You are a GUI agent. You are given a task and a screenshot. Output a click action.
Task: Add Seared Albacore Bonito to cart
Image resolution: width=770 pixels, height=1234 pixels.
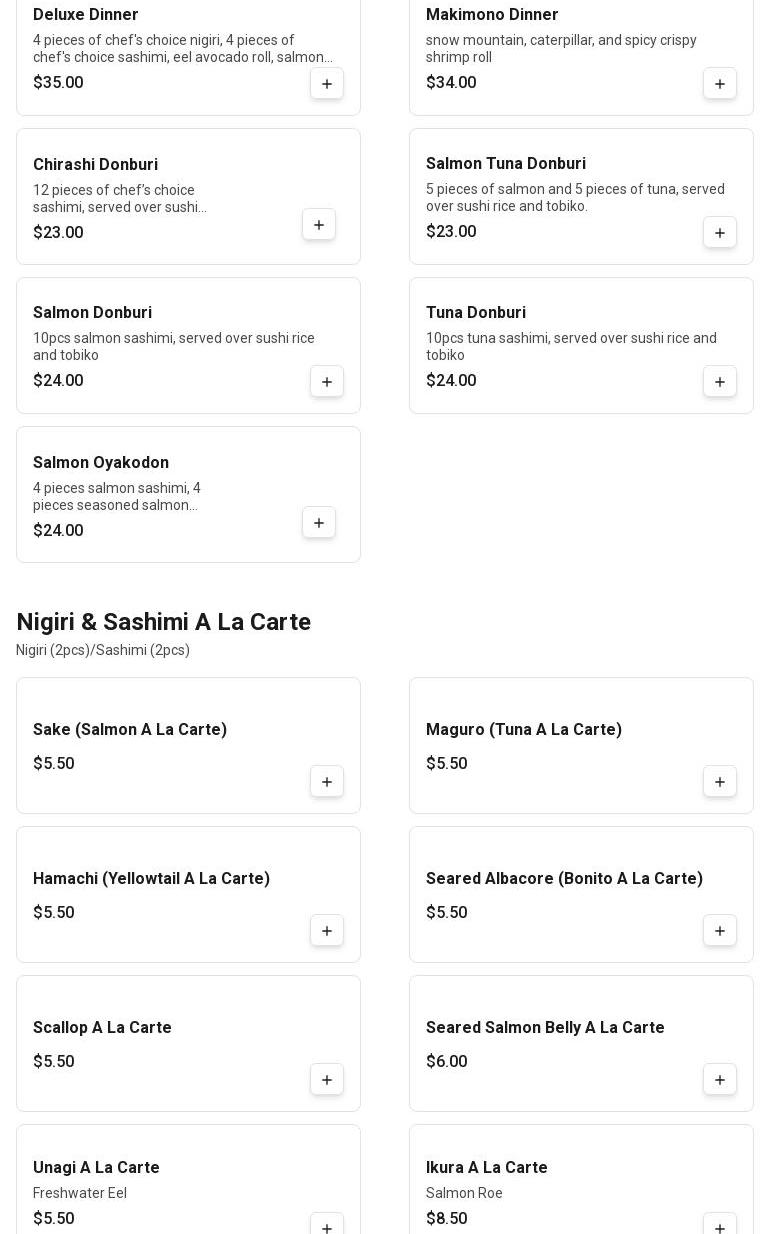(720, 931)
